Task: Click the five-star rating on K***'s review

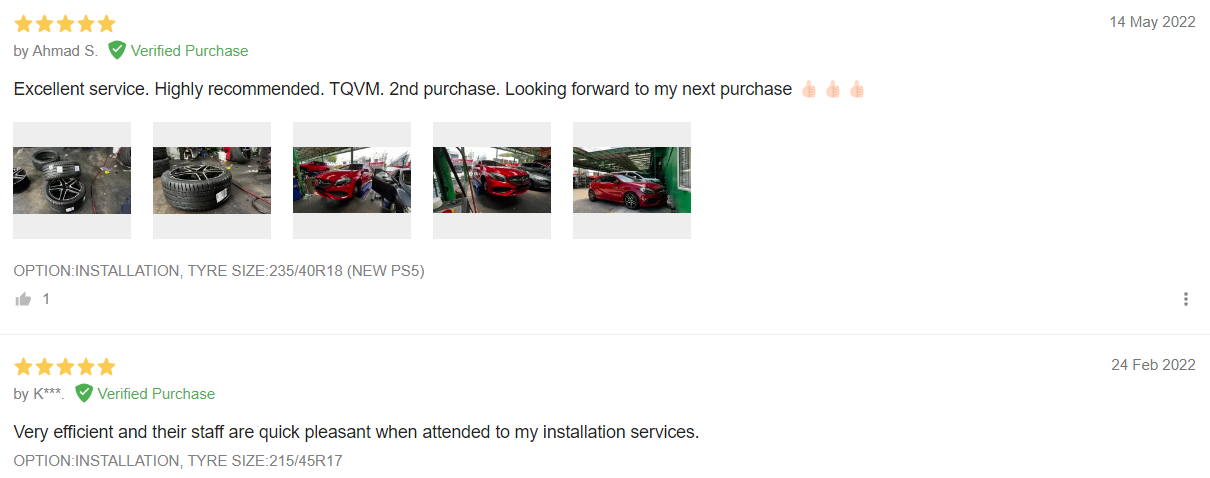Action: click(x=65, y=366)
